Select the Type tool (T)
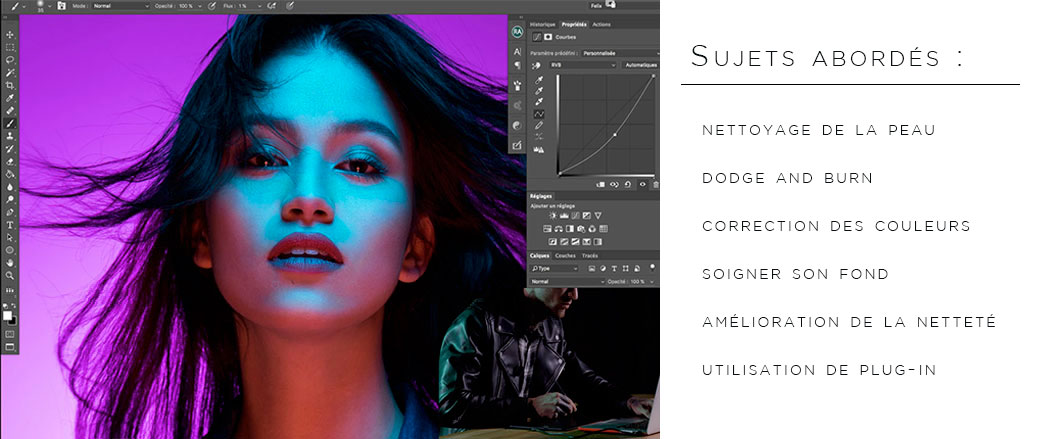The width and height of the screenshot is (1058, 439). point(10,225)
